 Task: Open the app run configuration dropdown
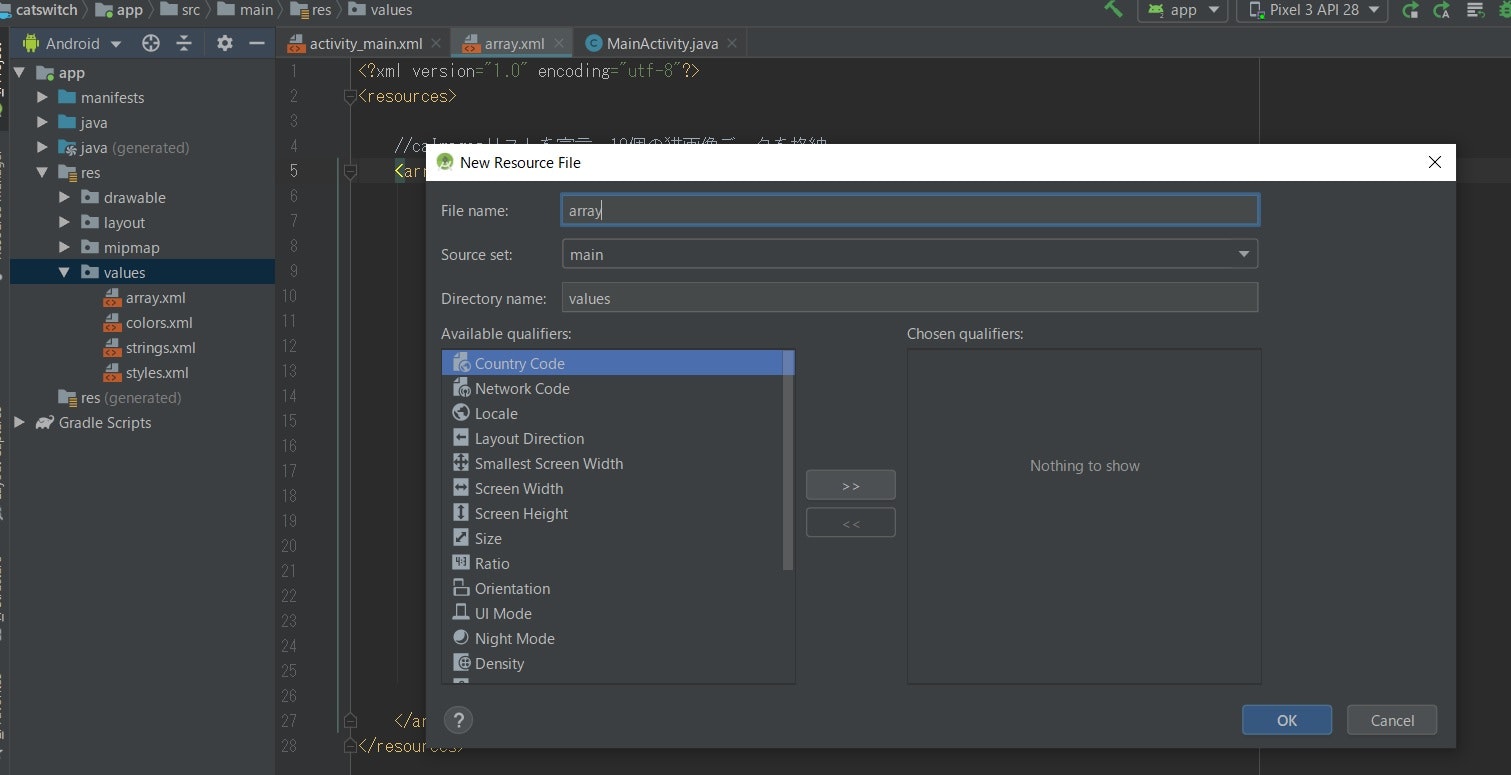(1182, 10)
